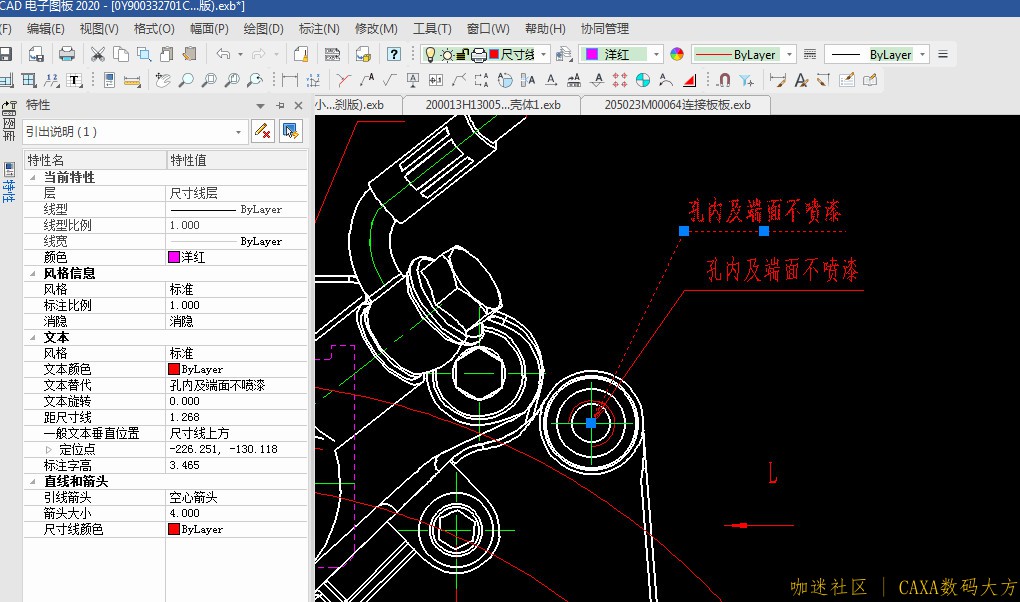The width and height of the screenshot is (1020, 602).
Task: Open the Help question mark icon
Action: point(394,54)
